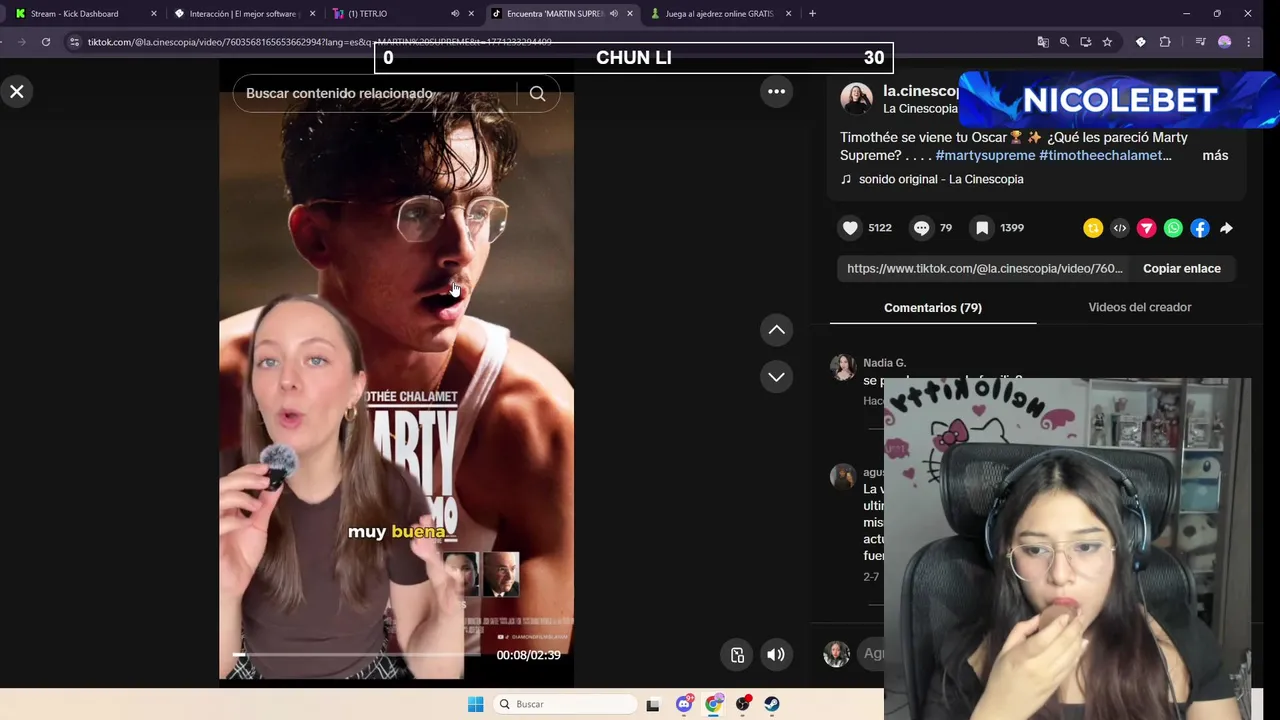Save video with the bookmark icon

[x=982, y=228]
